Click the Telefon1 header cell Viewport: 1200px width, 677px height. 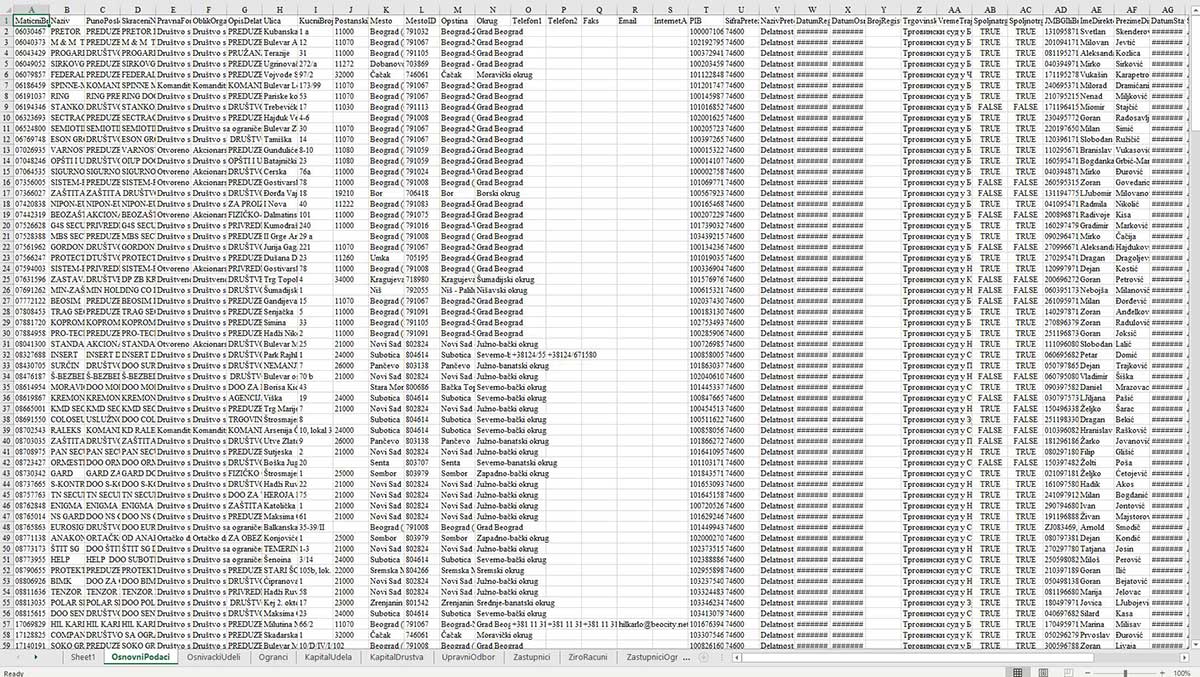528,20
